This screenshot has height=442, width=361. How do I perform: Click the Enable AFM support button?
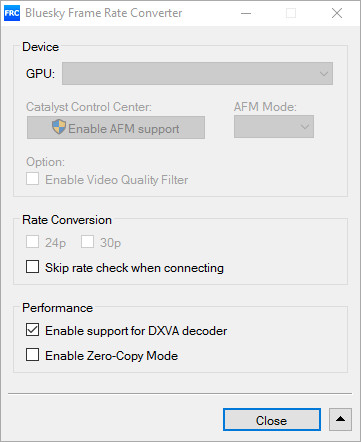[x=116, y=128]
